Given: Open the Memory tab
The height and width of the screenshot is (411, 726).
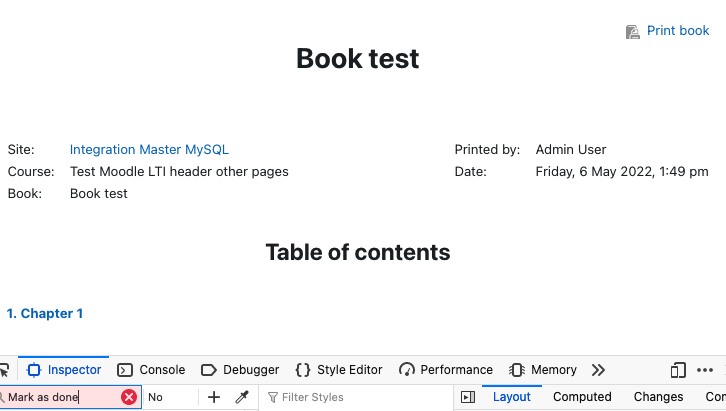Looking at the screenshot, I should click(x=543, y=370).
